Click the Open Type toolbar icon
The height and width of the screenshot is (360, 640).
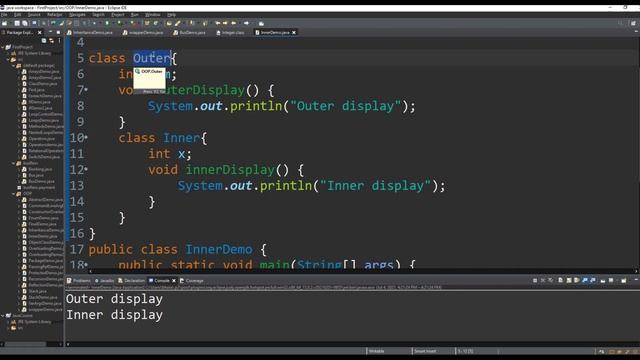(169, 23)
